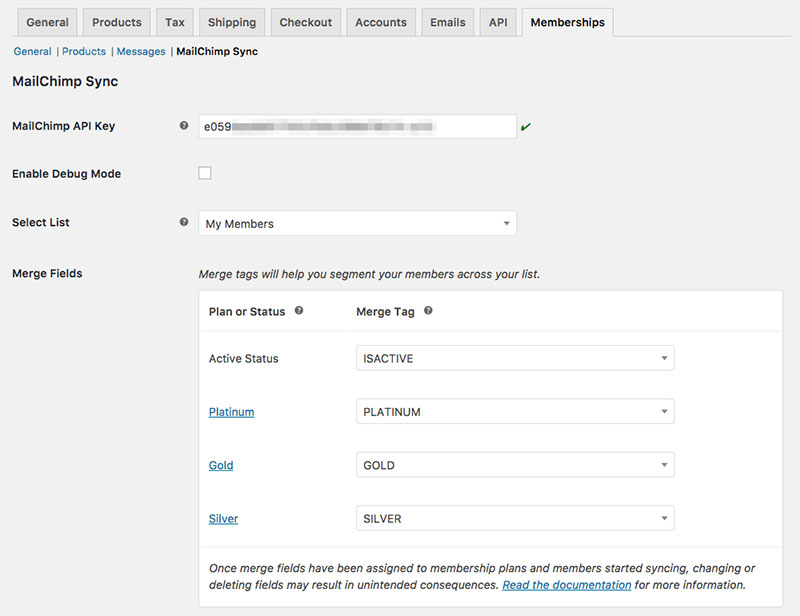800x616 pixels.
Task: Enable the Debug Mode checkbox
Action: coord(205,173)
